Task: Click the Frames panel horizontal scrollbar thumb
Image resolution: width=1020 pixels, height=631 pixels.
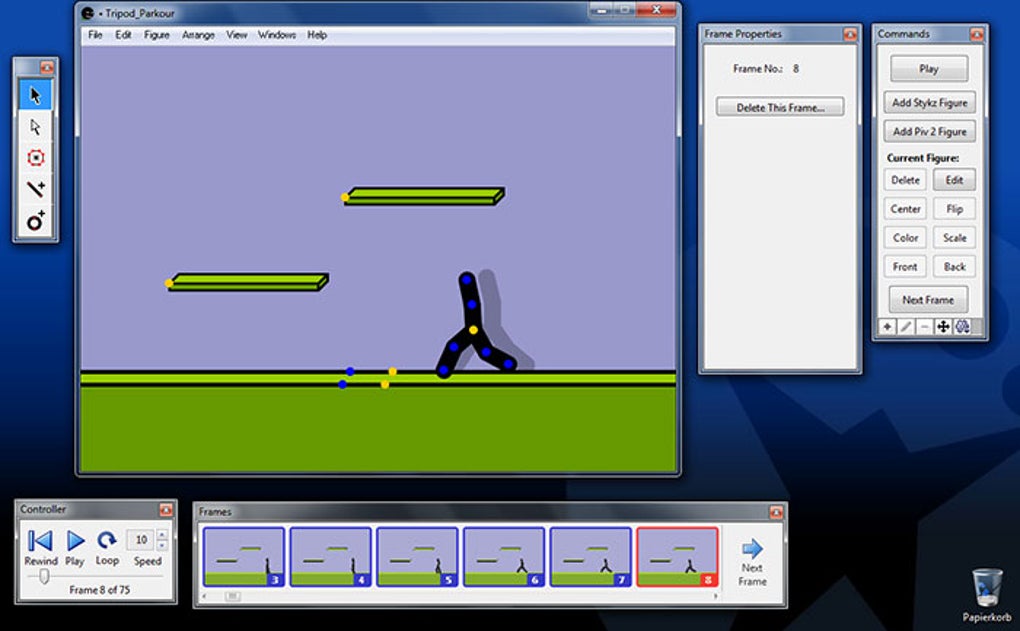Action: click(x=232, y=596)
